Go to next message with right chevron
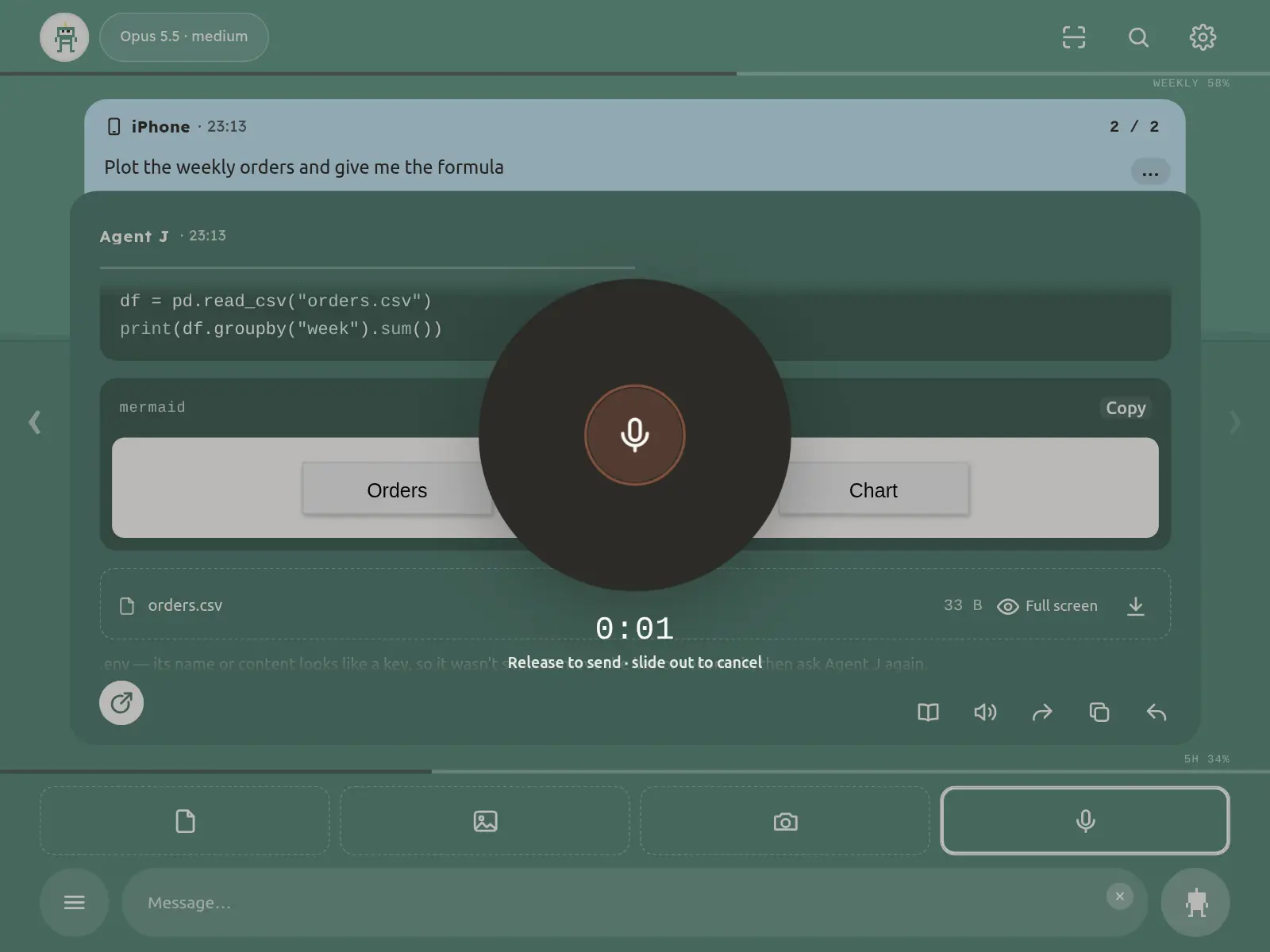Screen dimensions: 1270x952 tap(1234, 421)
